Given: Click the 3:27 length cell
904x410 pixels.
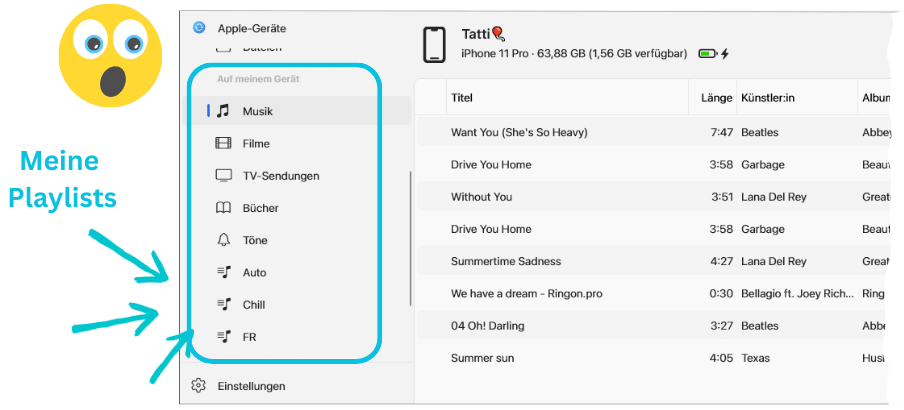Looking at the screenshot, I should [721, 326].
